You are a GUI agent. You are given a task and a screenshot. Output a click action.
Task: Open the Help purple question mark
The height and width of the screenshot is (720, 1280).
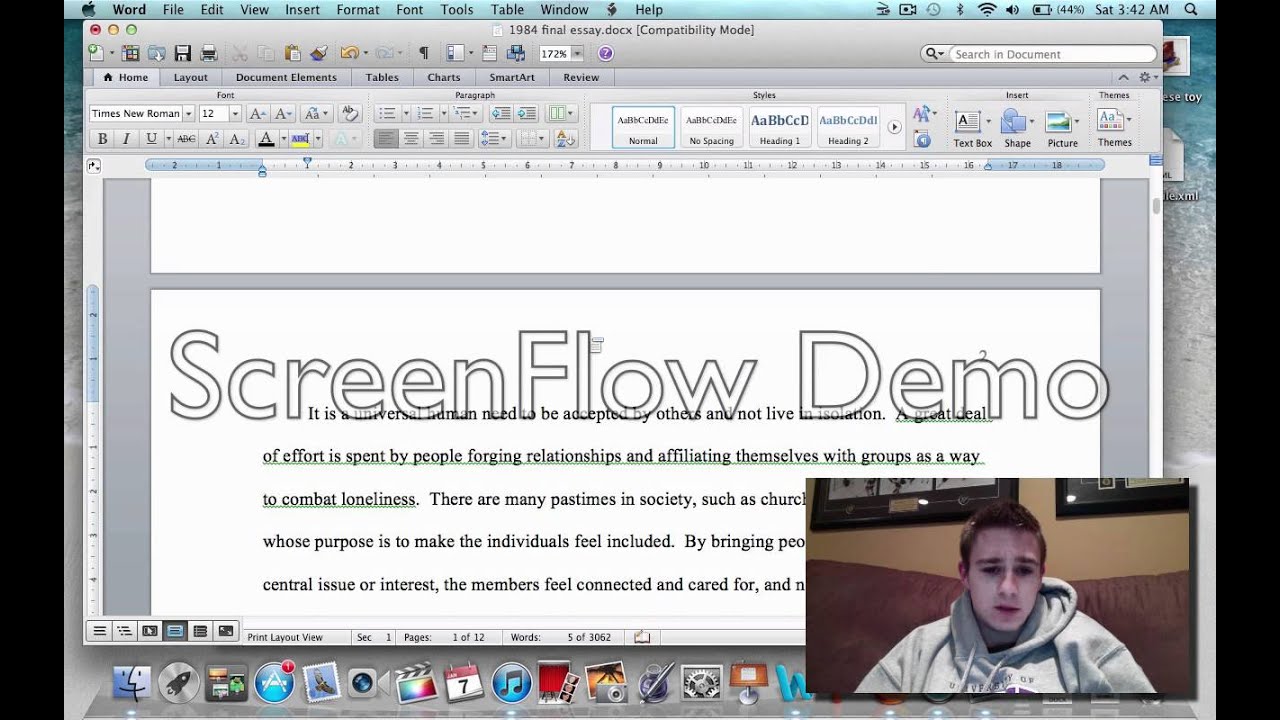[x=605, y=53]
